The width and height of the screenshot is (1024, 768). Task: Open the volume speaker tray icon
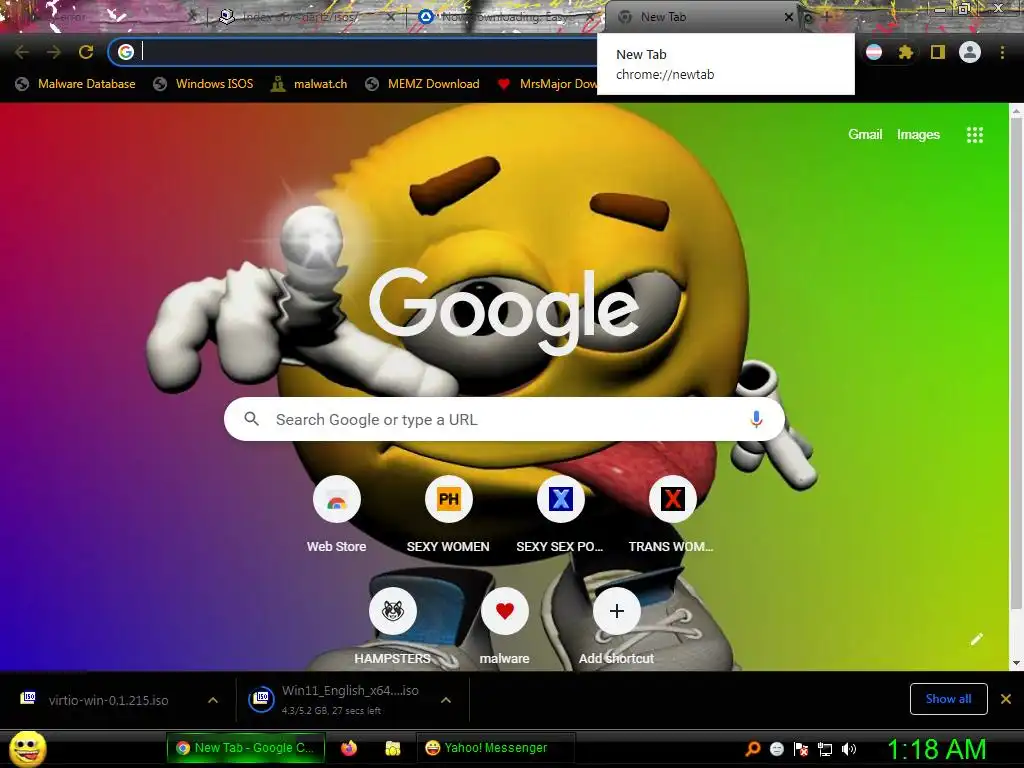[848, 749]
